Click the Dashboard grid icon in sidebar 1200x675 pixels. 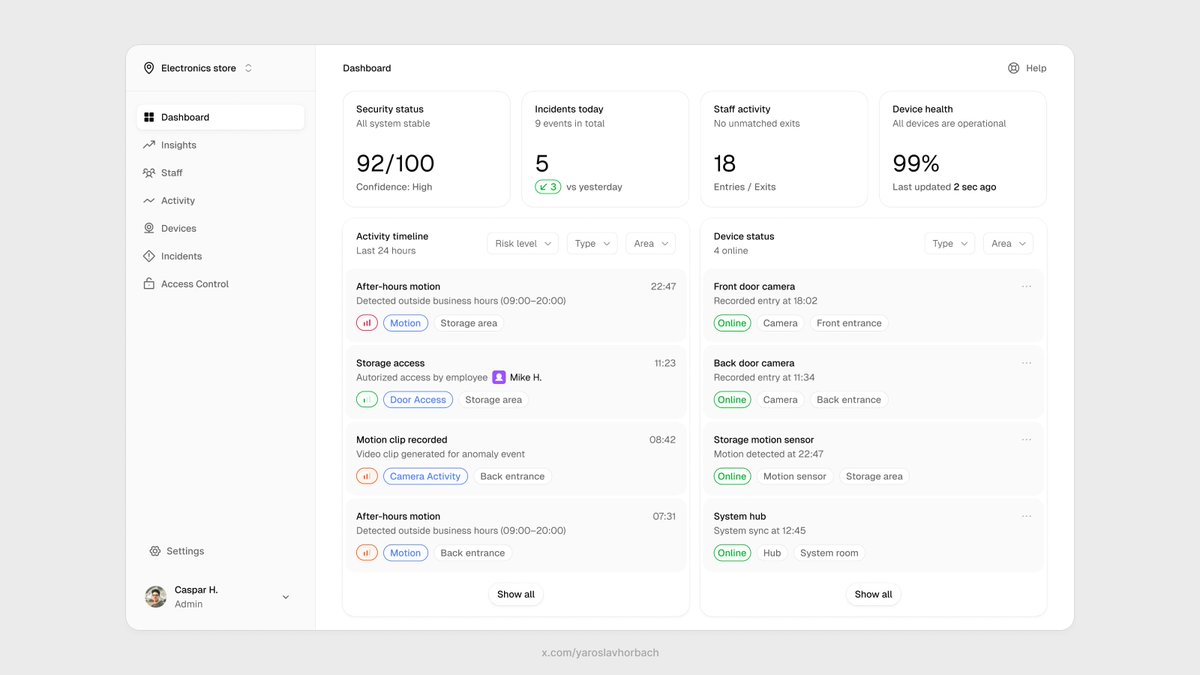tap(149, 117)
